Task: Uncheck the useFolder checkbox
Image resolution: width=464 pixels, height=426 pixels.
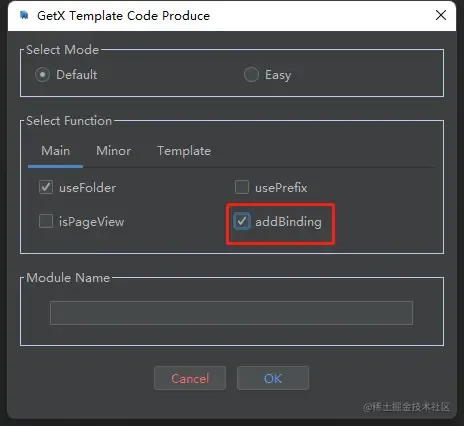Action: [46, 187]
